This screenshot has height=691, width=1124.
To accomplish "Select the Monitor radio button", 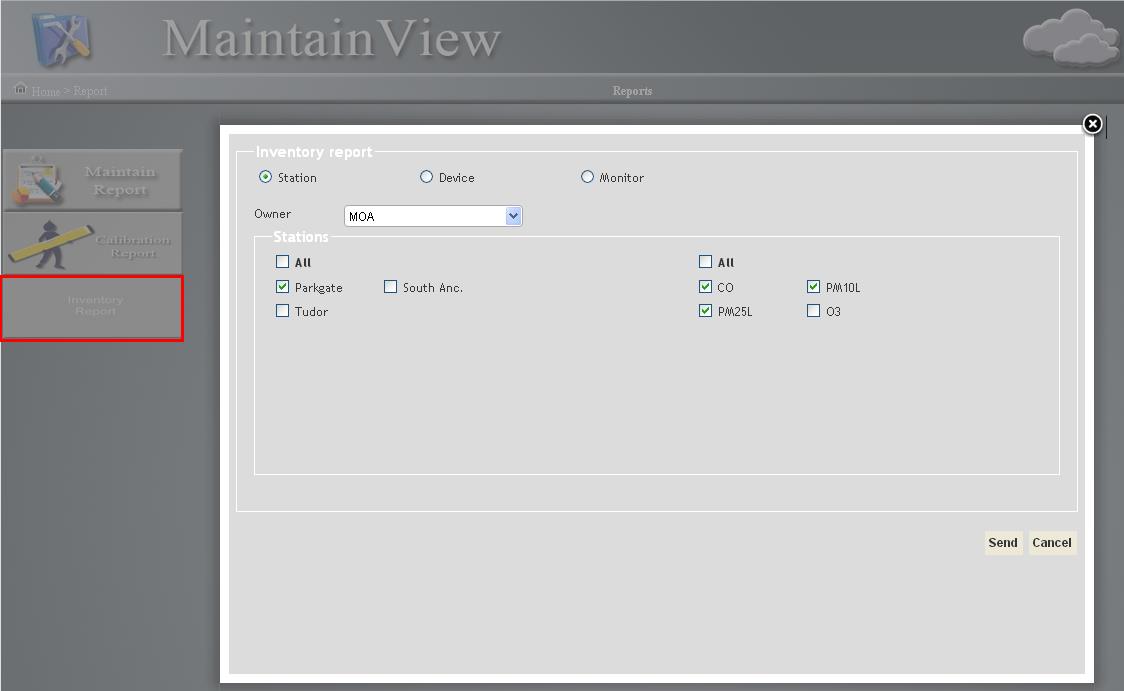I will pos(587,177).
